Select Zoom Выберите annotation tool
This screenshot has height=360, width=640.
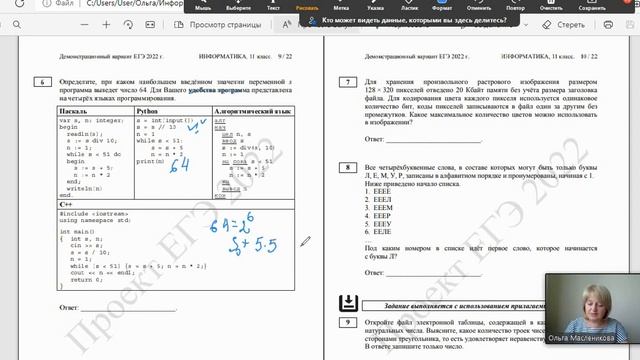(x=238, y=6)
